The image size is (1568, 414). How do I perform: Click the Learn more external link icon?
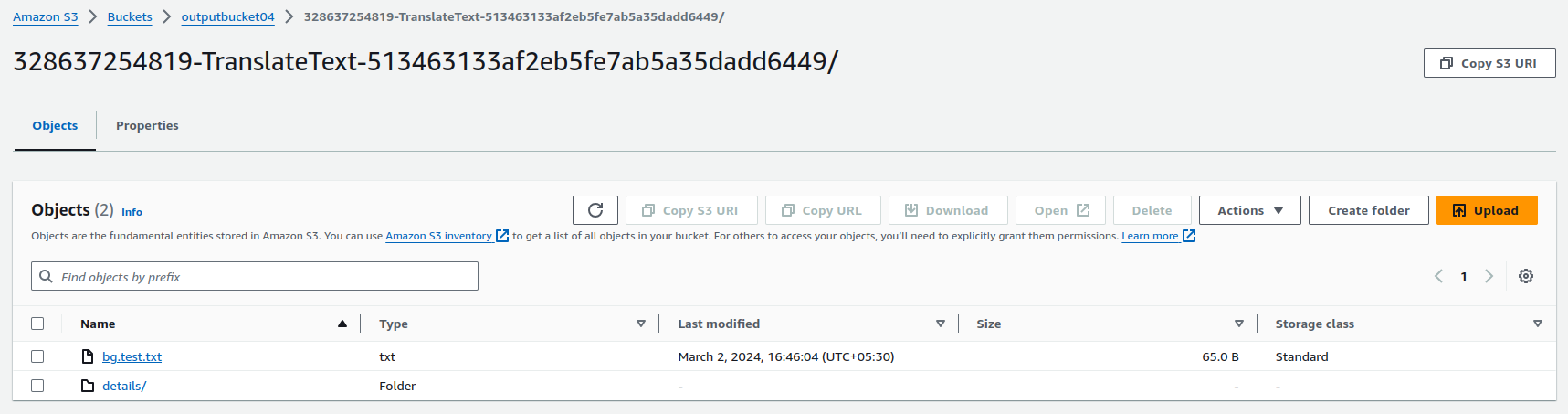1189,236
